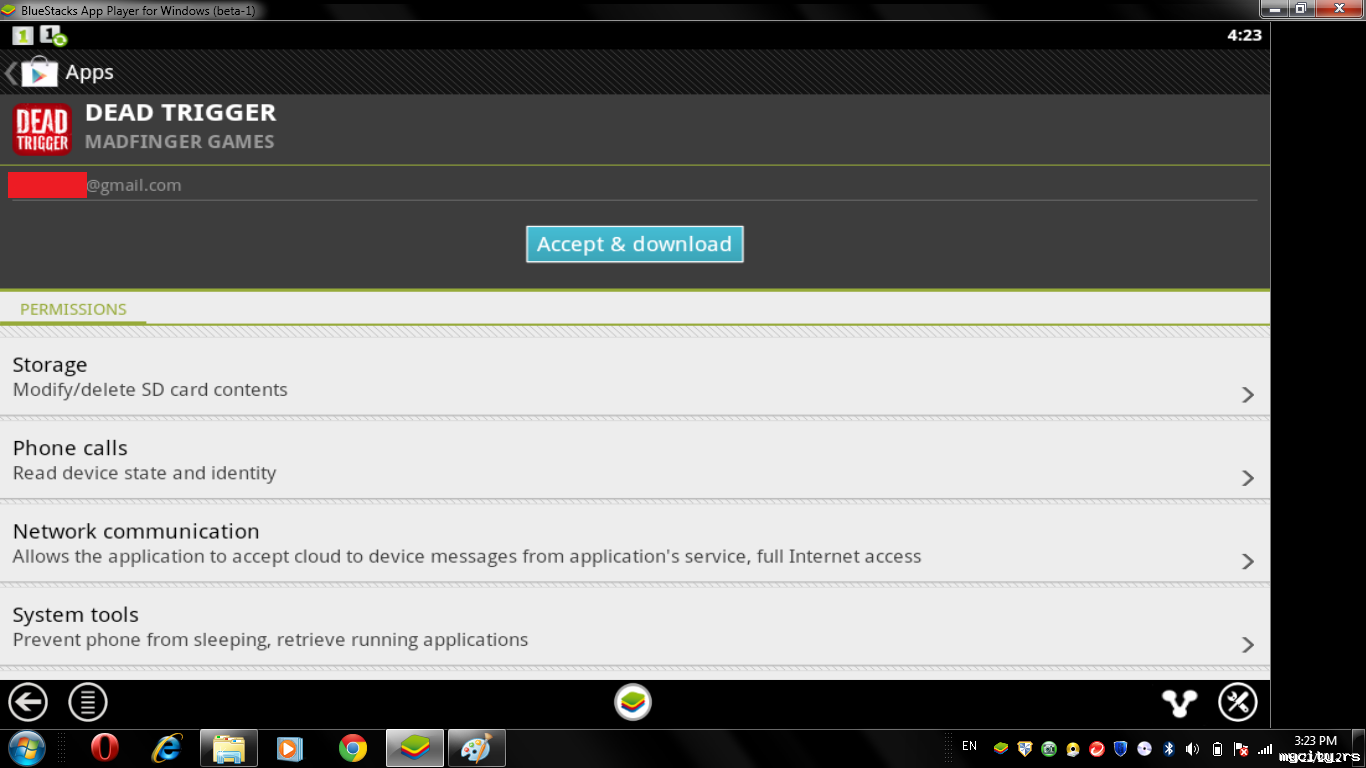Expand the Storage permission chevron
Viewport: 1366px width, 768px height.
[1248, 395]
